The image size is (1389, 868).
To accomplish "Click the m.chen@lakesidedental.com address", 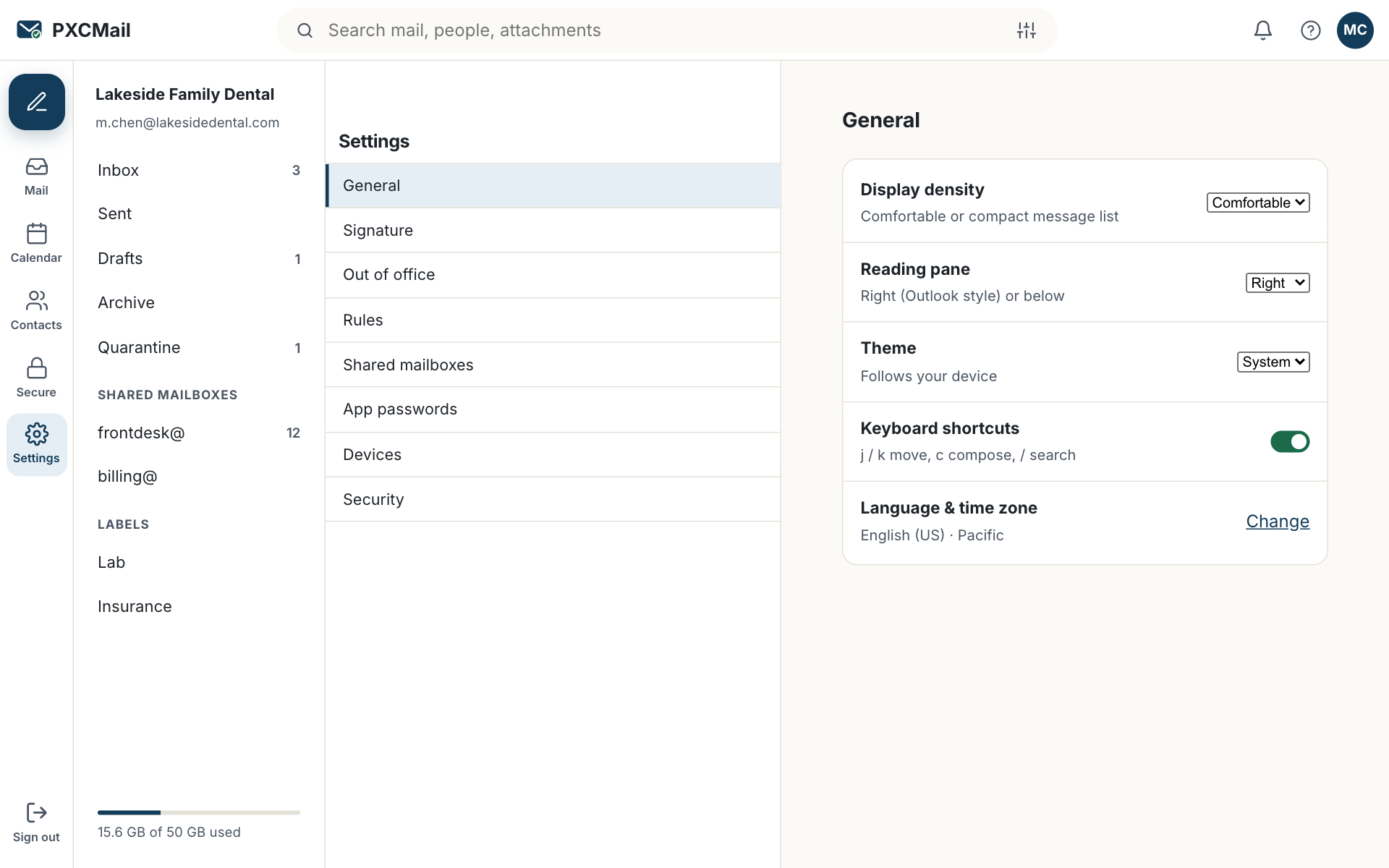I will click(187, 123).
